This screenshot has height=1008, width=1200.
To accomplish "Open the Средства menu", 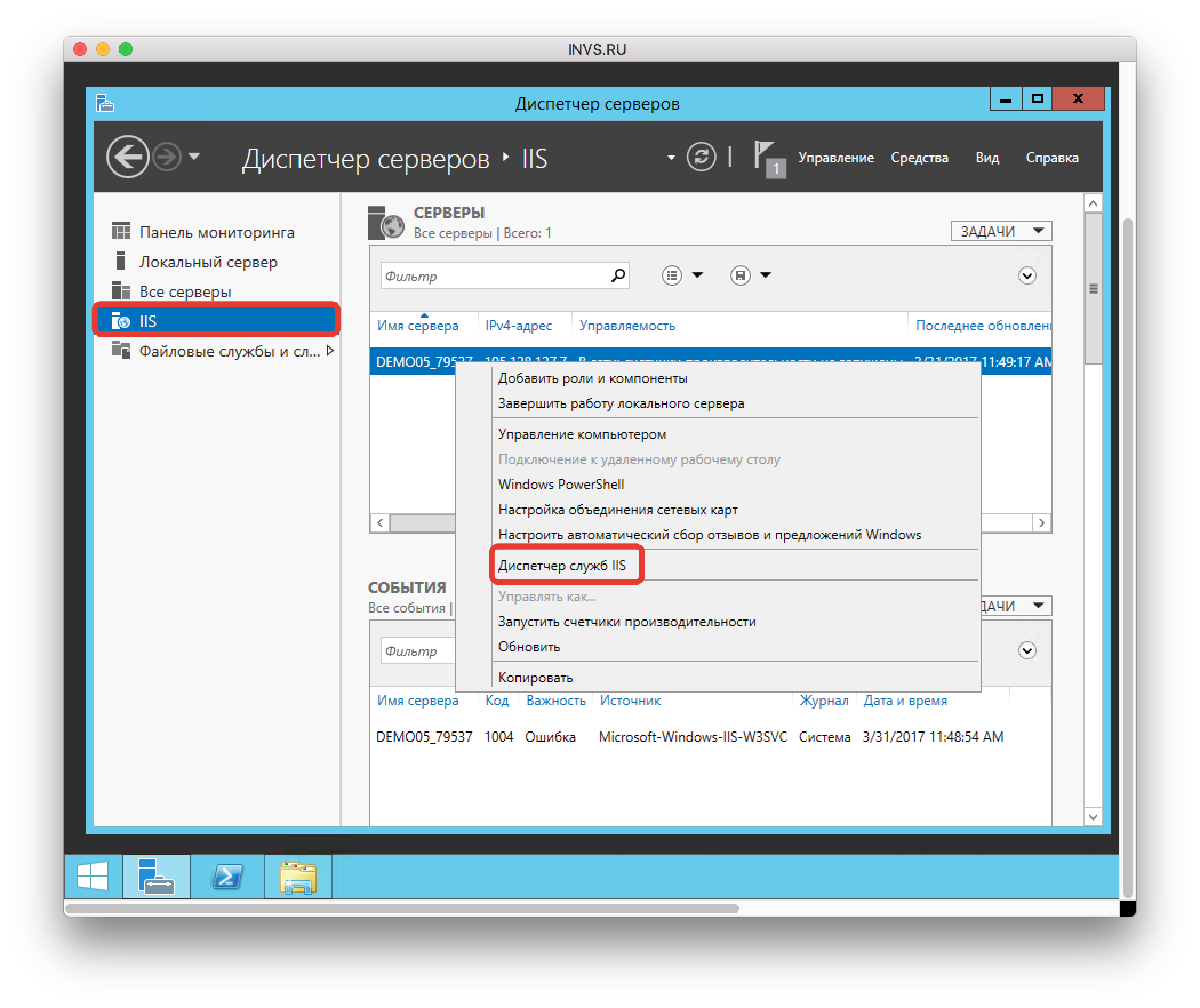I will [x=919, y=158].
